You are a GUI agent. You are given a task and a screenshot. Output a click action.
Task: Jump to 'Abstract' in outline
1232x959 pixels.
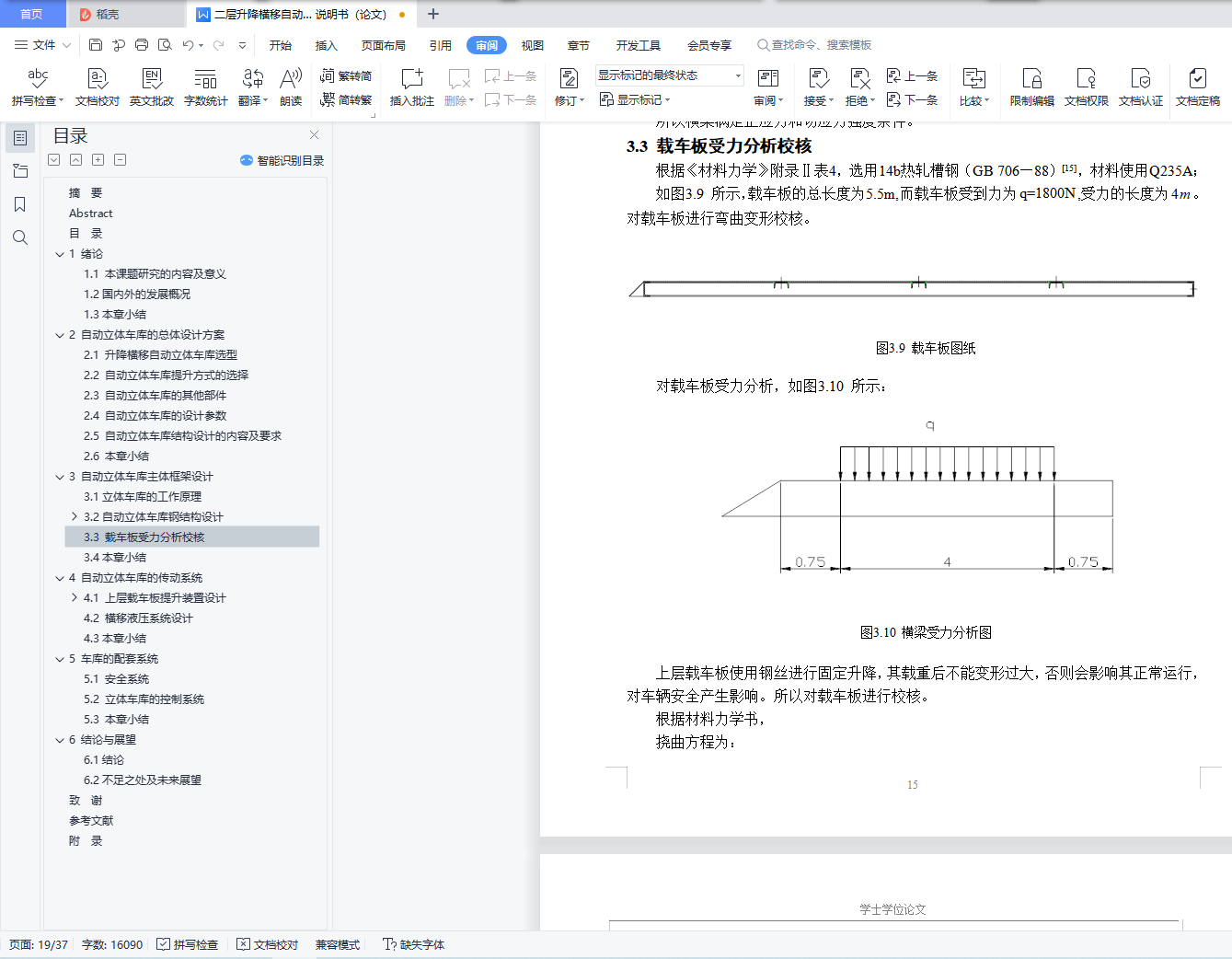click(x=90, y=214)
